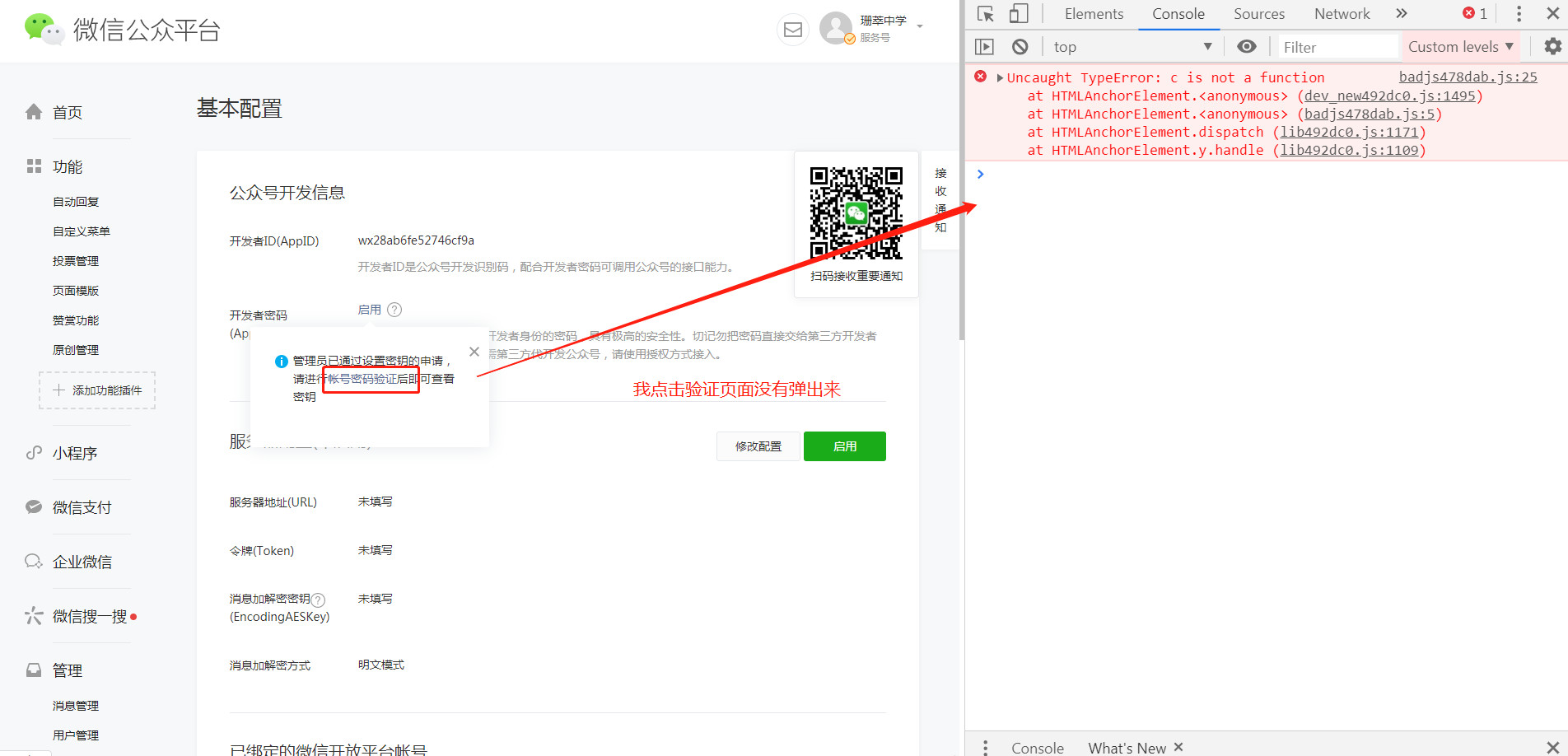This screenshot has height=756, width=1568.
Task: Click the 修改配置 button
Action: pyautogui.click(x=758, y=446)
